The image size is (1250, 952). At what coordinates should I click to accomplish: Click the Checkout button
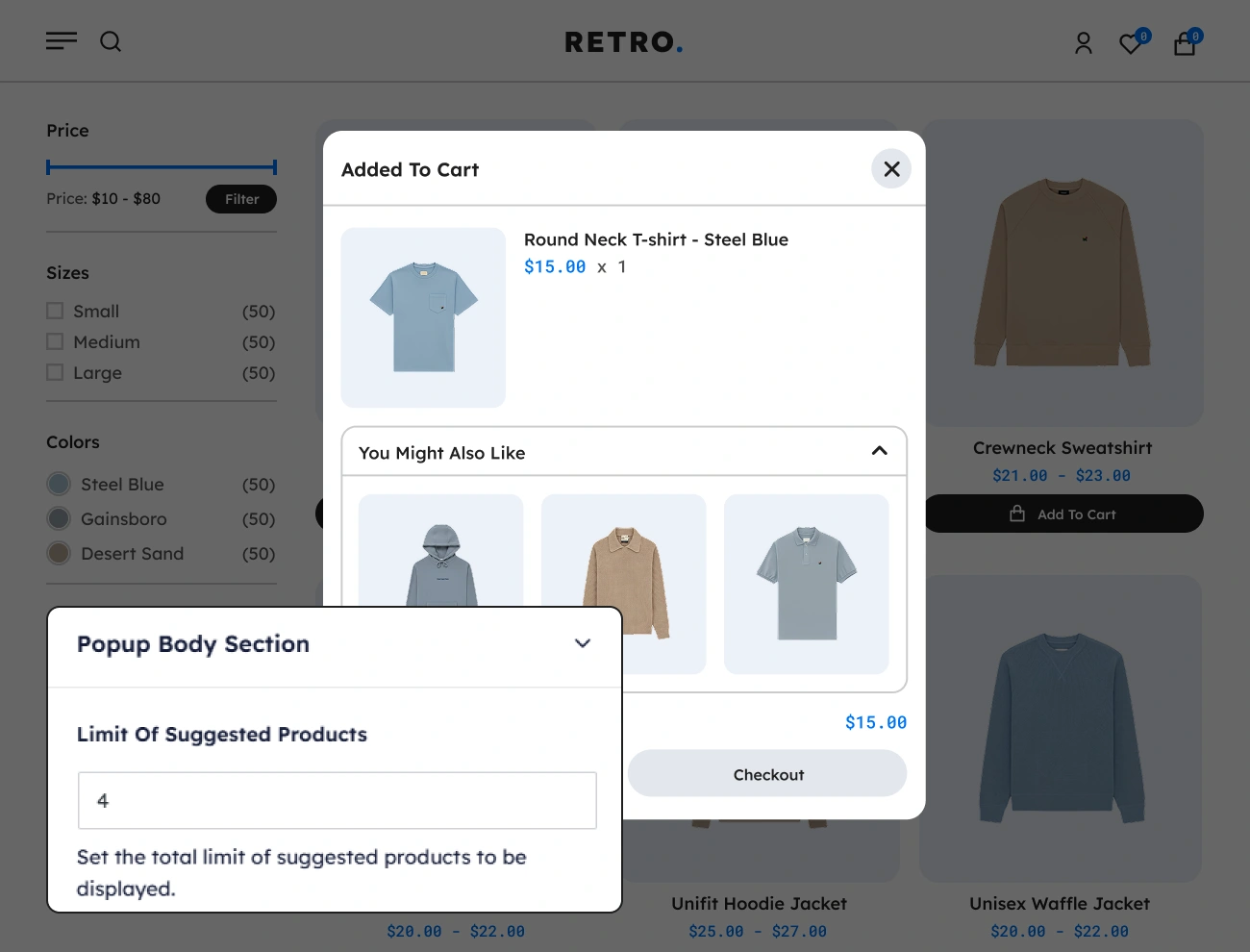(767, 774)
